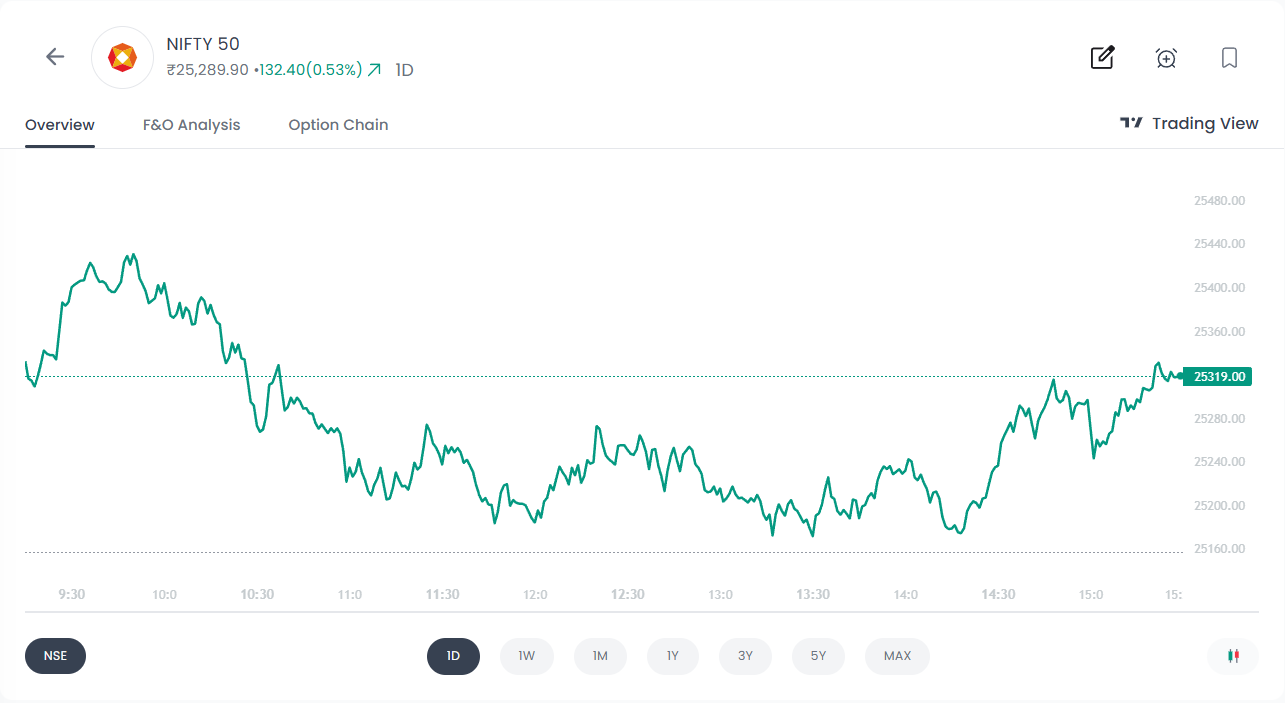The width and height of the screenshot is (1285, 703).
Task: Choose the 1Y chart period
Action: pyautogui.click(x=673, y=656)
